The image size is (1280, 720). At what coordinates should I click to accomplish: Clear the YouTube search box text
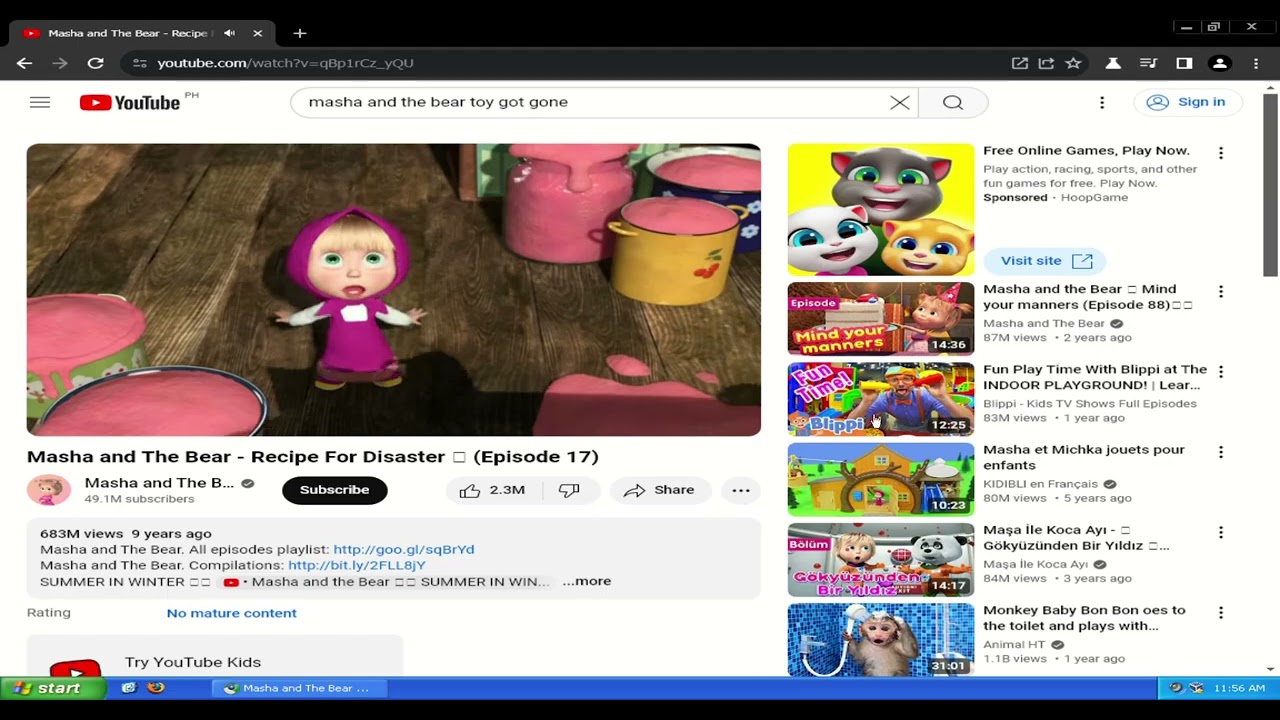click(900, 102)
